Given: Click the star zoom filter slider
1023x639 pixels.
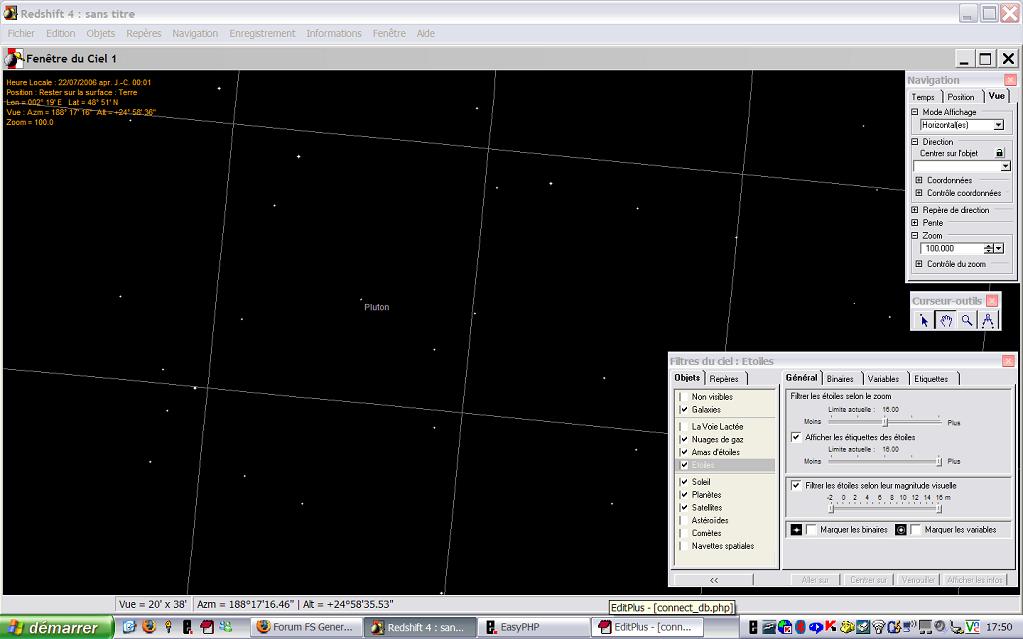Looking at the screenshot, I should pos(885,422).
